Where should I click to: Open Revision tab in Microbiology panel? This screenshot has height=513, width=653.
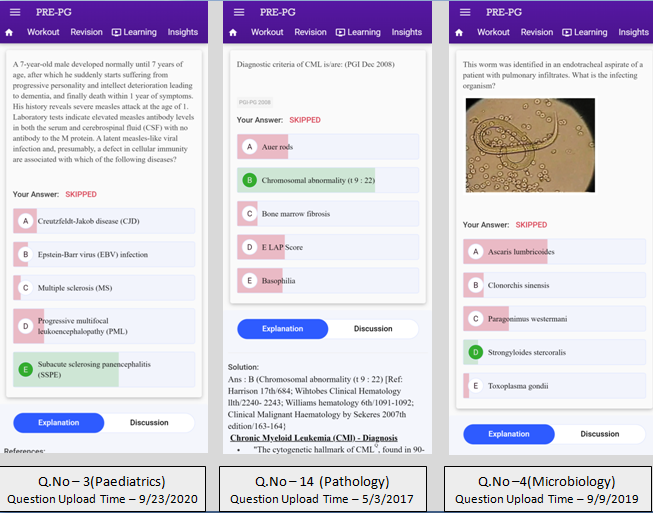pos(536,32)
